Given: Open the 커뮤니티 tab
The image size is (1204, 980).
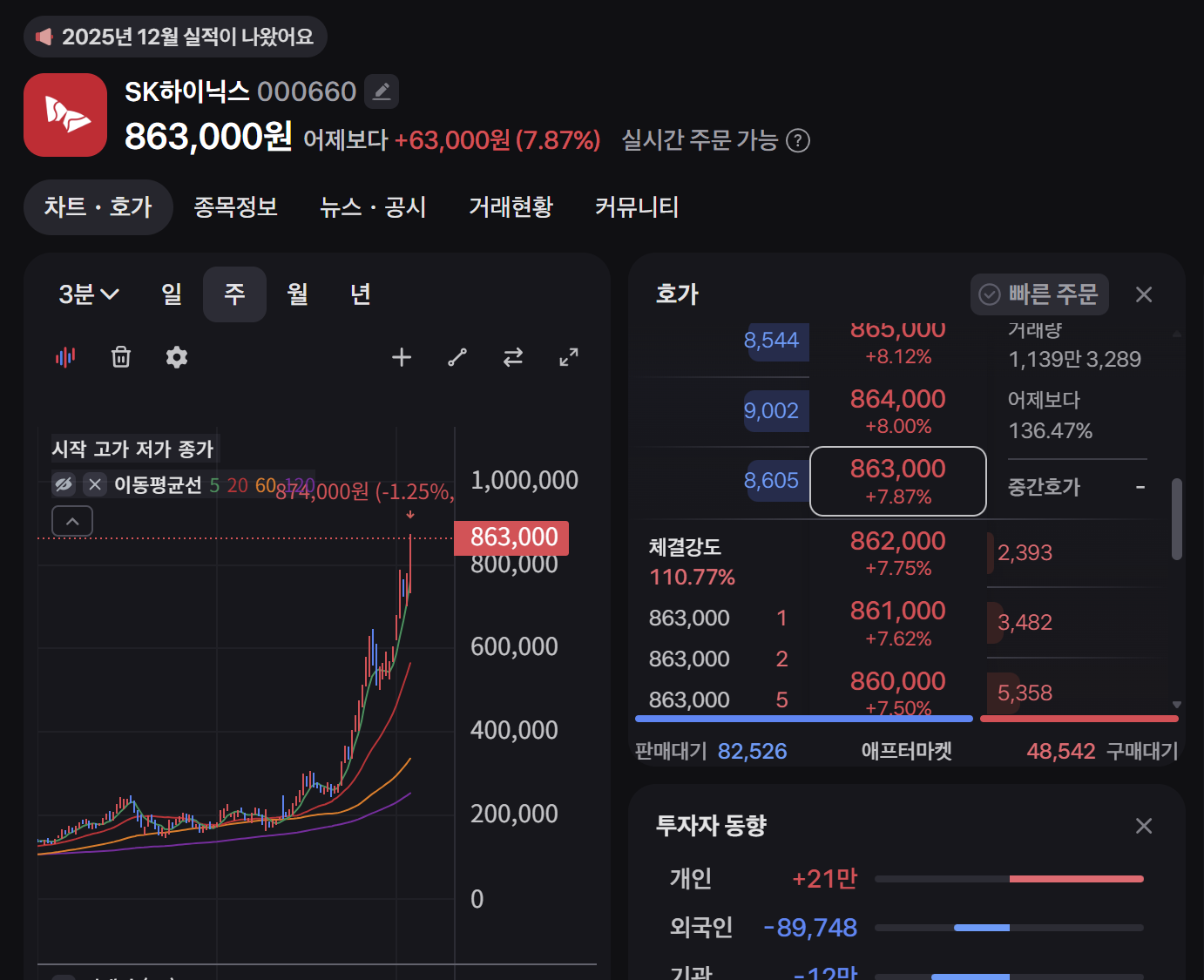Looking at the screenshot, I should [637, 207].
